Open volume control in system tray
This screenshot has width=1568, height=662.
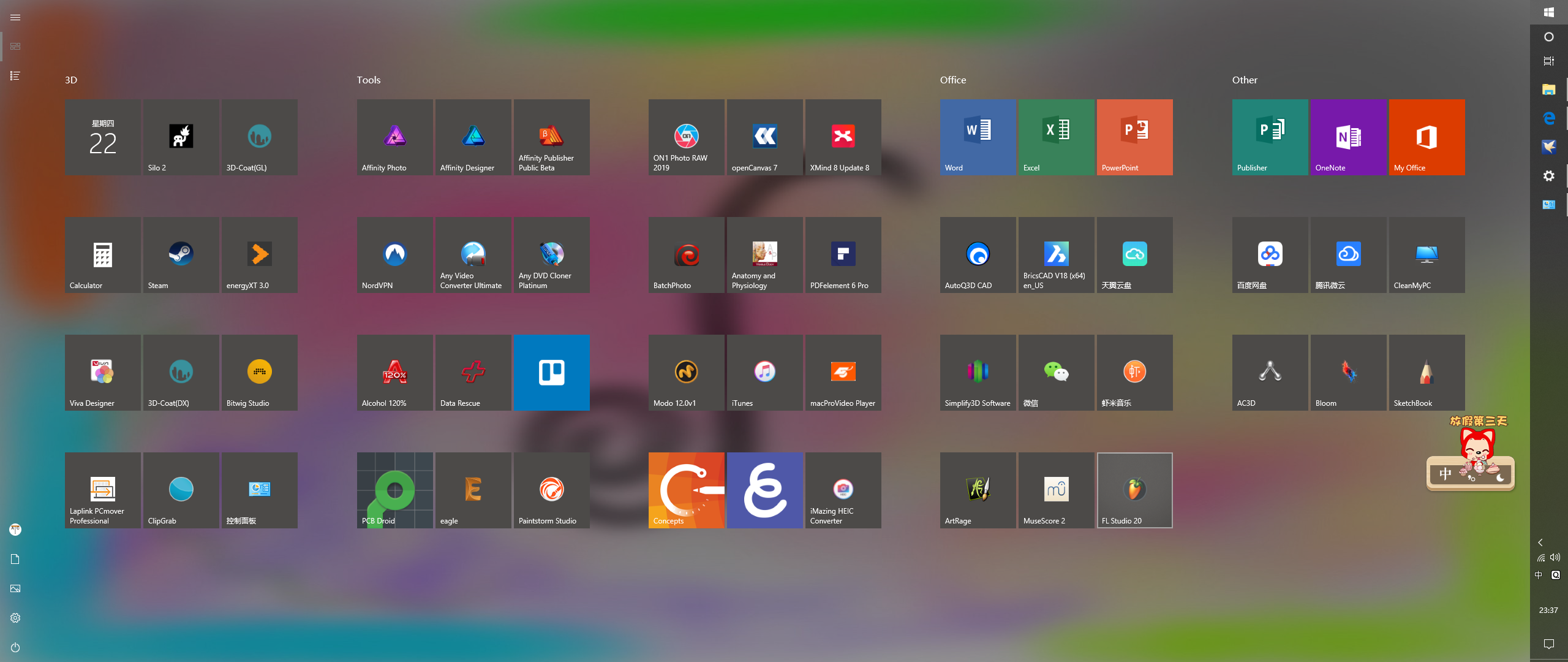coord(1555,558)
